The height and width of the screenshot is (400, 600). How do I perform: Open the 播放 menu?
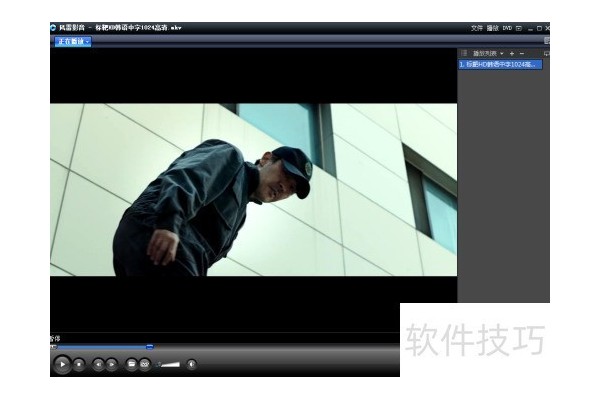tap(492, 28)
